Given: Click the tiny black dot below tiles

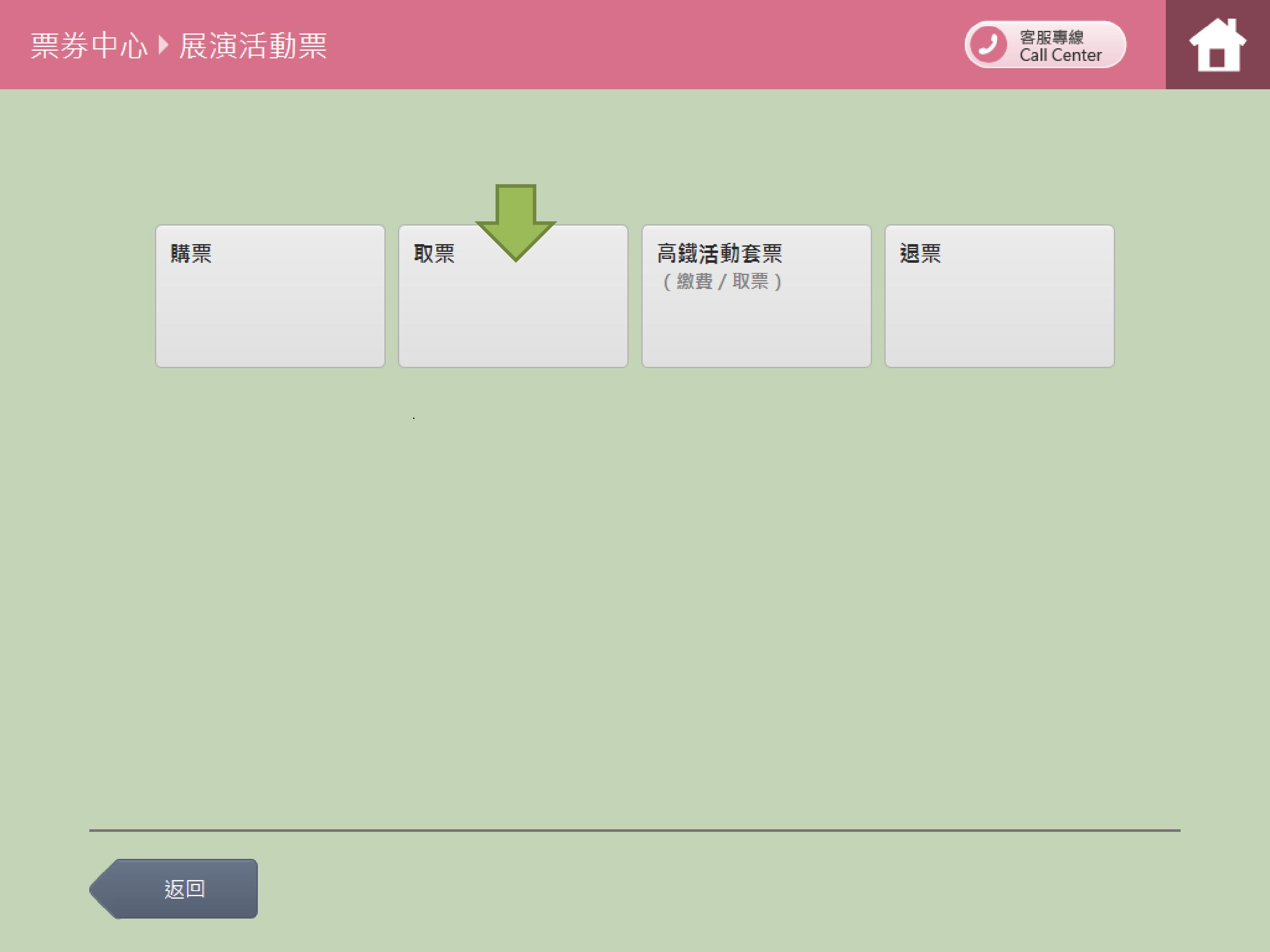Looking at the screenshot, I should (x=413, y=418).
